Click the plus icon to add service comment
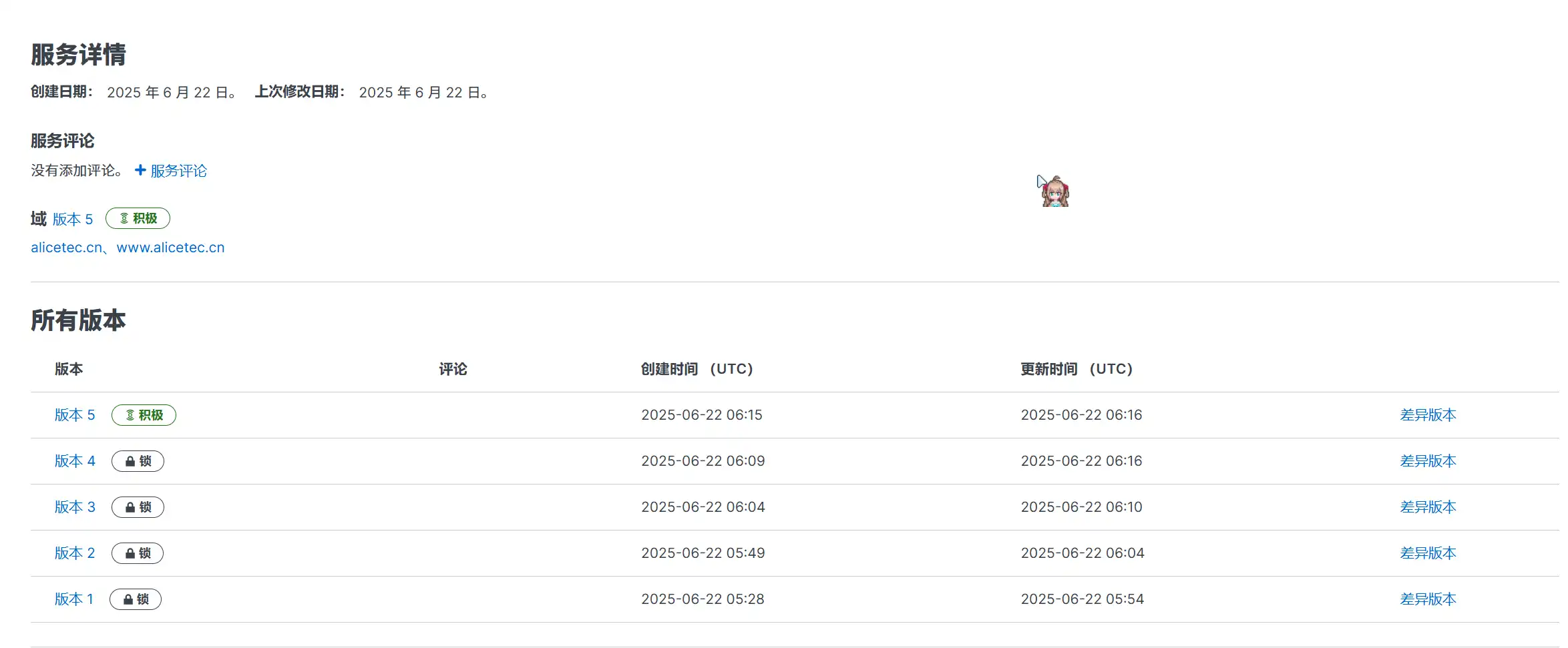The width and height of the screenshot is (1568, 648). (140, 170)
